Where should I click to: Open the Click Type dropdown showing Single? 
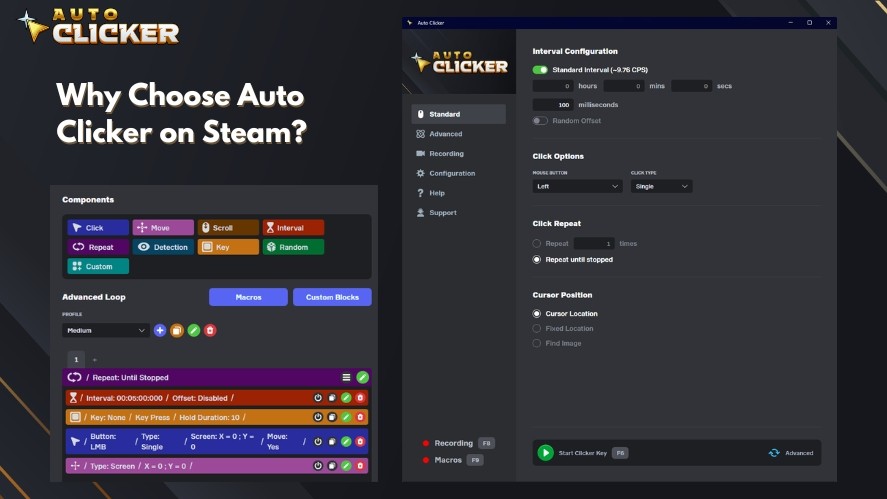[x=661, y=186]
